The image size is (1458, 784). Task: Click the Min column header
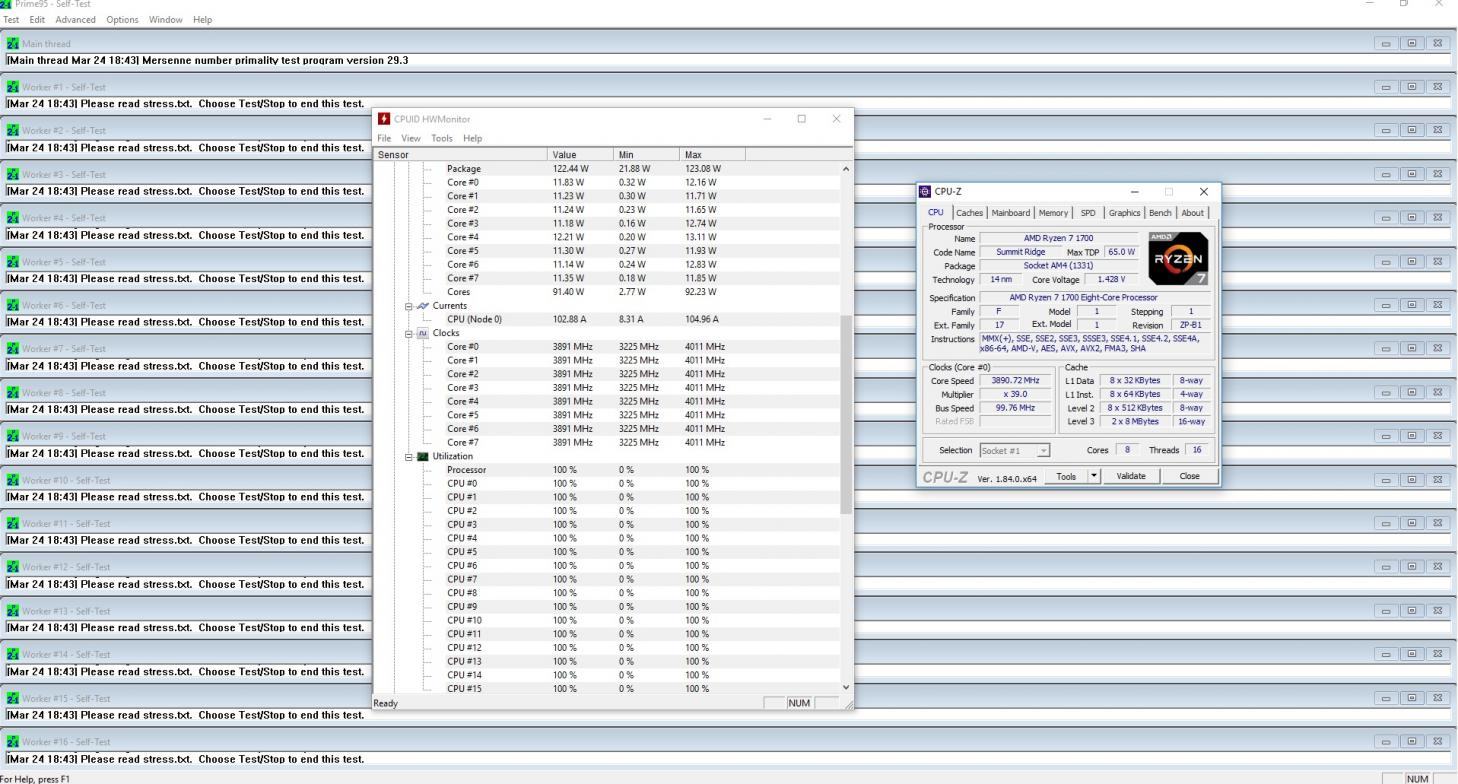tap(647, 155)
